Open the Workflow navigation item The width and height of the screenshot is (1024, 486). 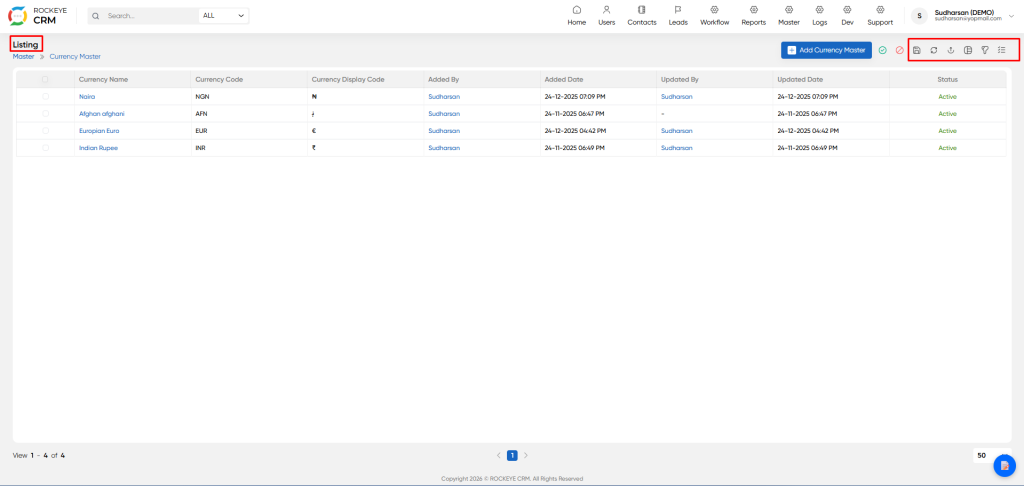(x=714, y=16)
